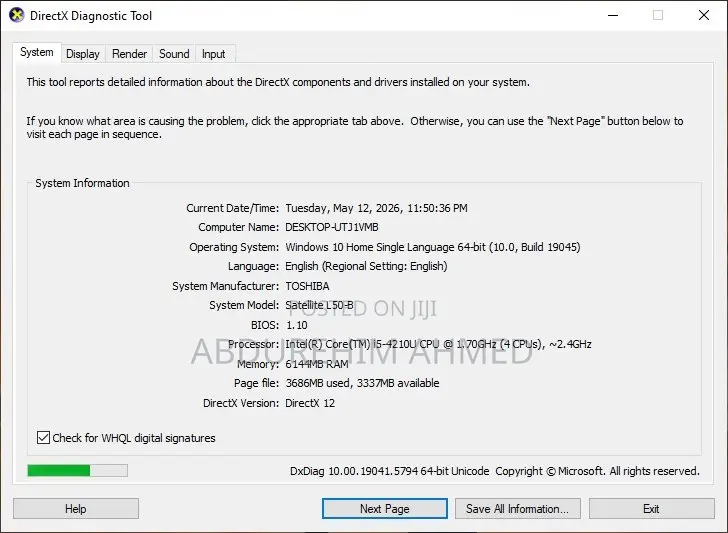
Task: Click the DirectX Version label
Action: pyautogui.click(x=241, y=403)
